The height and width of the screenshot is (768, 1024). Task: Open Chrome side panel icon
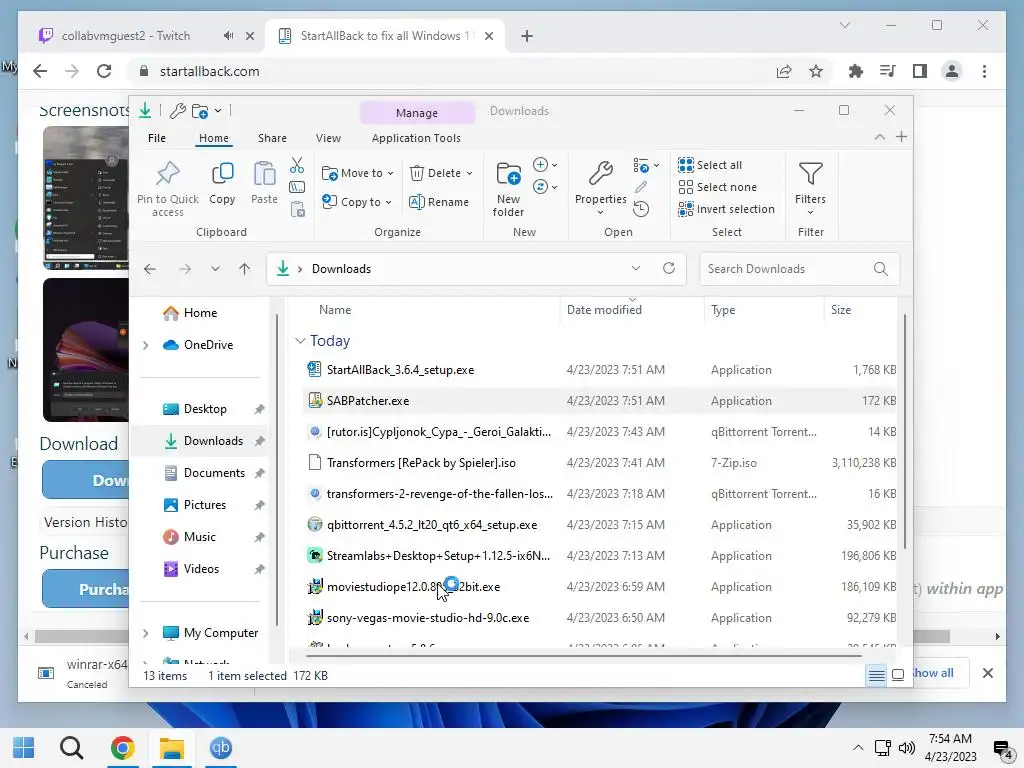[920, 71]
